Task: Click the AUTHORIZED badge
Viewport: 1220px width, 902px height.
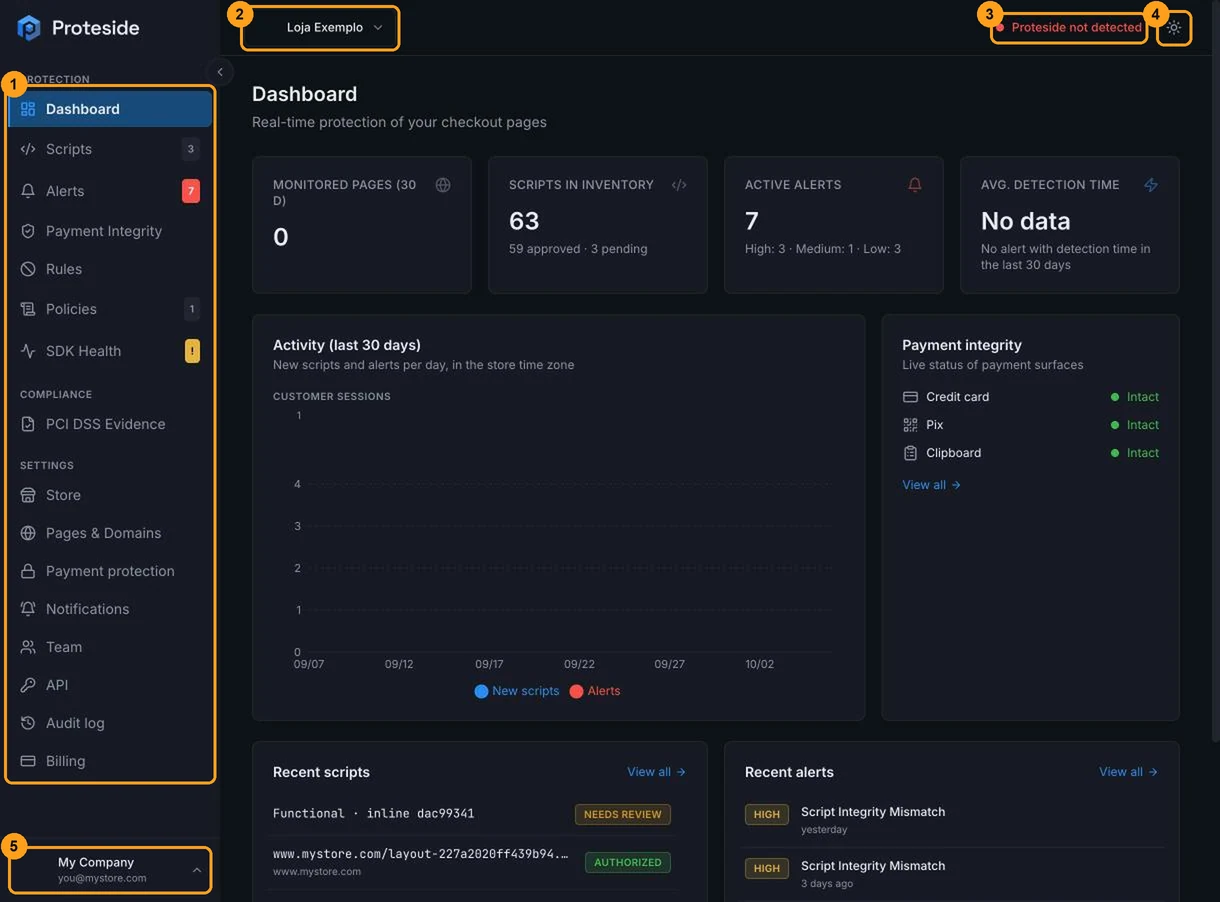Action: pos(628,862)
